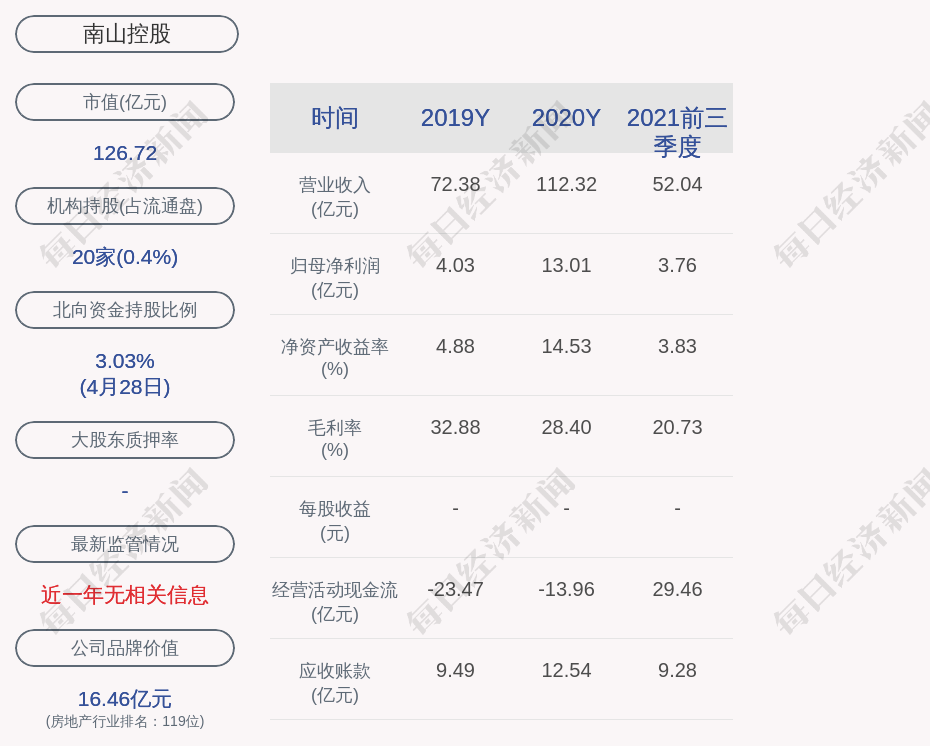Click the 净资产收益率(%) row label
The width and height of the screenshot is (930, 746).
tap(335, 358)
